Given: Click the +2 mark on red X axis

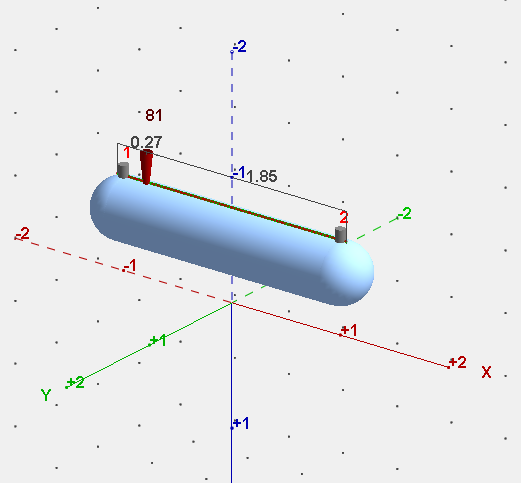Looking at the screenshot, I should [458, 362].
